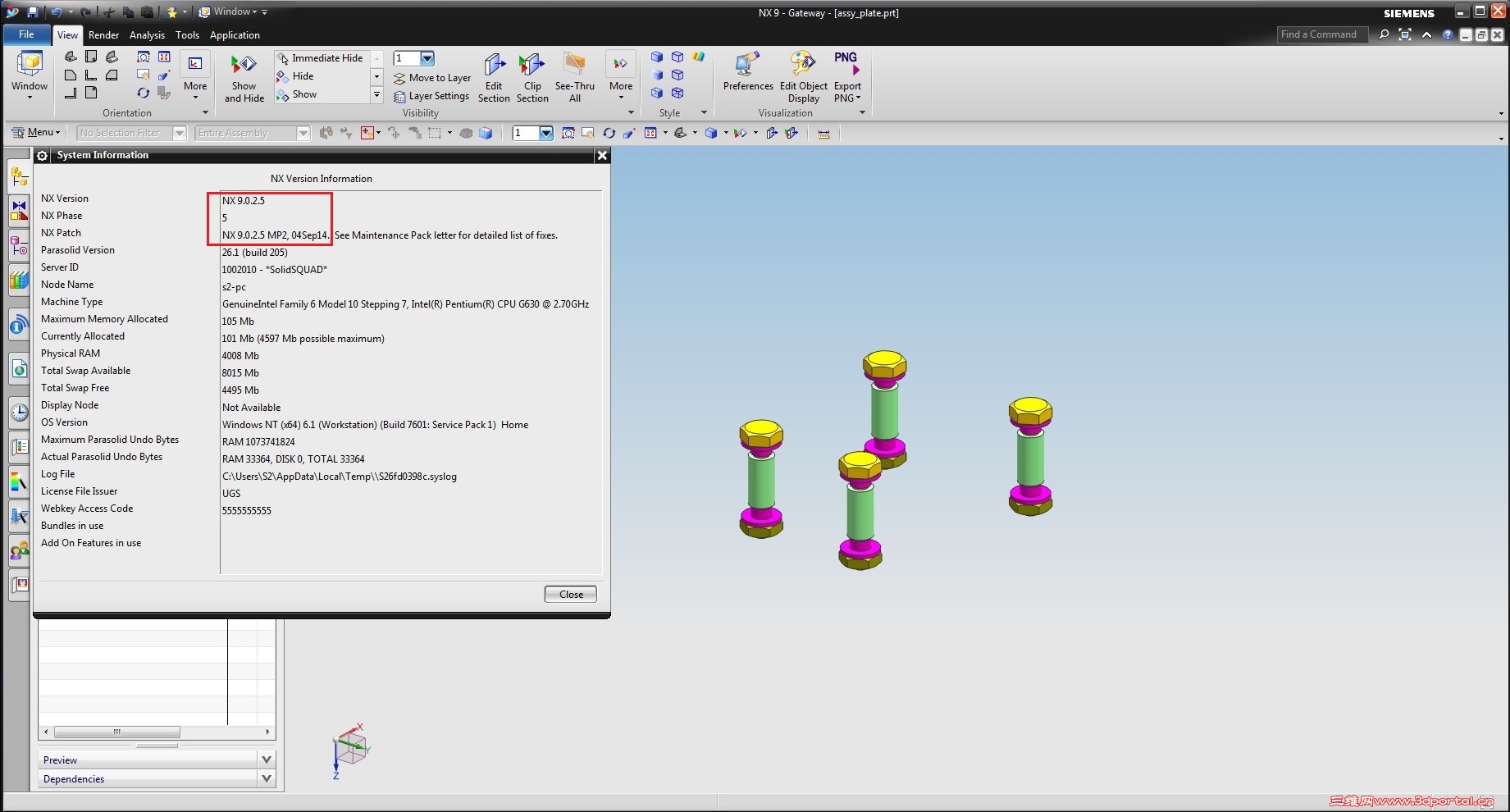The width and height of the screenshot is (1510, 812).
Task: Open the File tab
Action: coord(26,34)
